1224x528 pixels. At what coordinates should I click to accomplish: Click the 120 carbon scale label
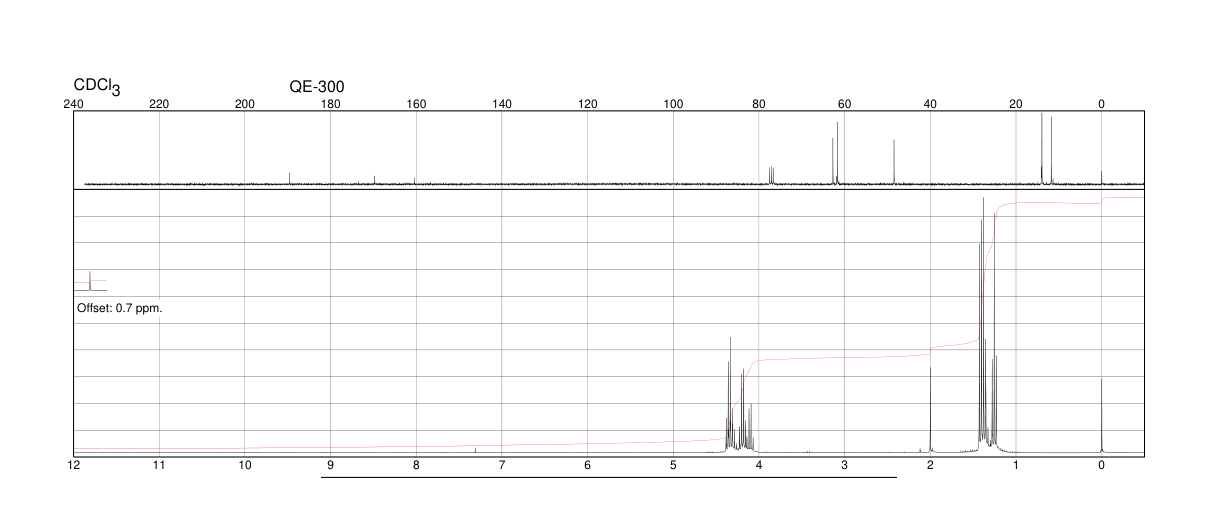click(588, 104)
